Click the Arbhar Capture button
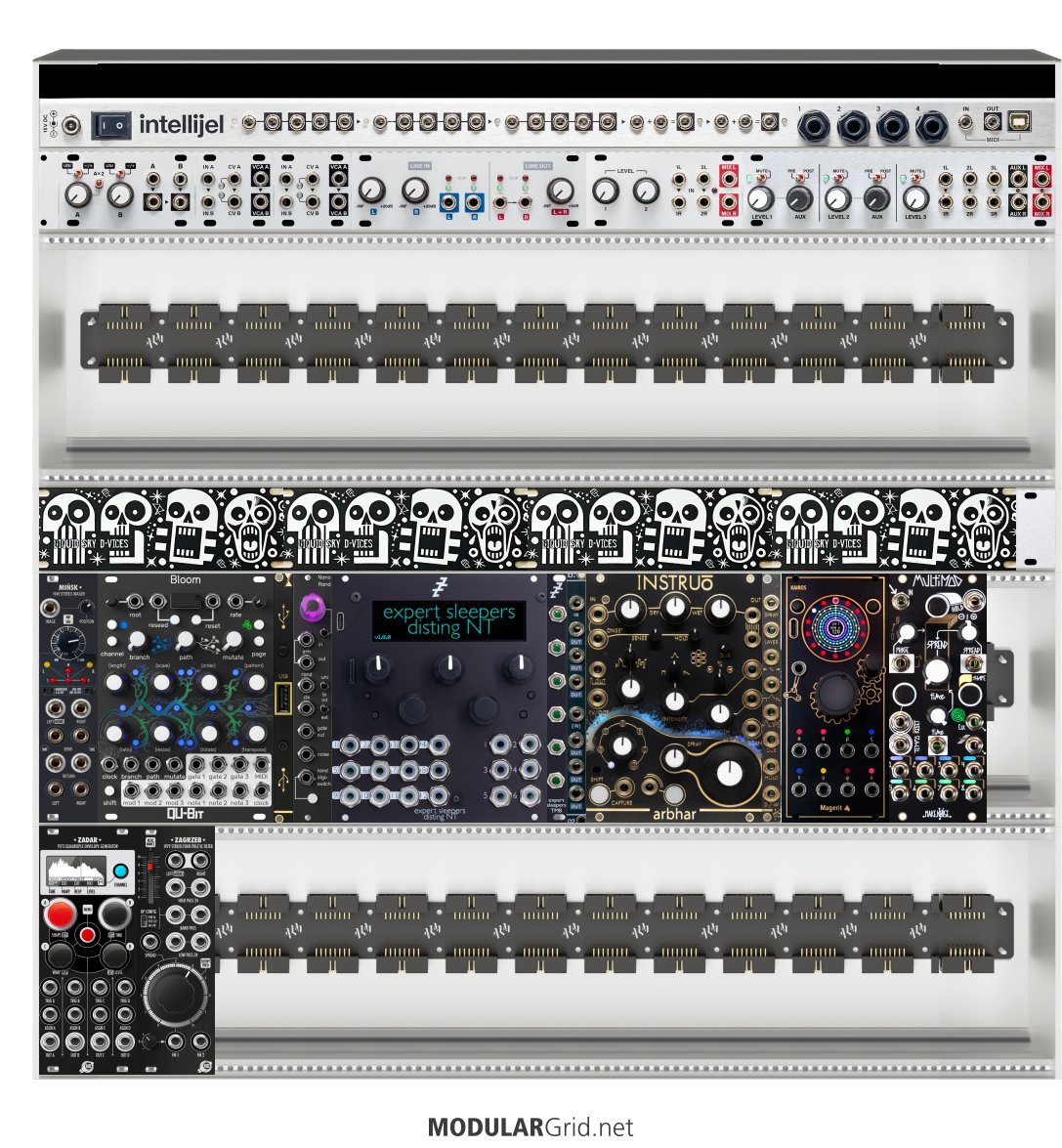This screenshot has height=1148, width=1062. tap(600, 793)
